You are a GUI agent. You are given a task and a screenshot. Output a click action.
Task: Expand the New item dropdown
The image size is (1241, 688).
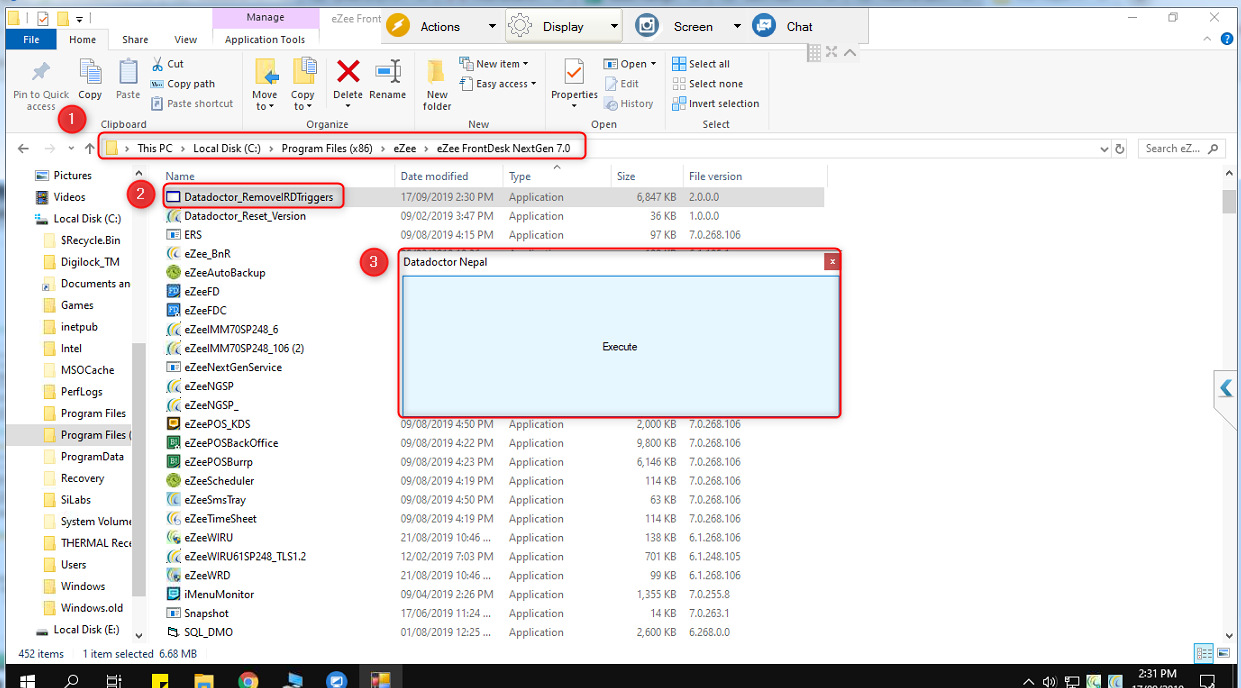click(526, 64)
